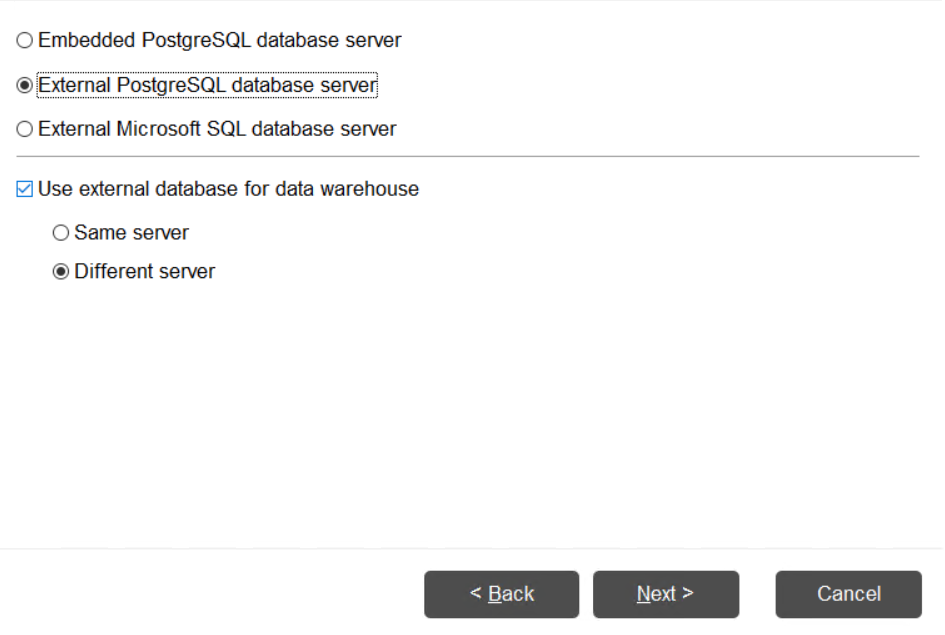Click the divider line below Microsoft SQL option
This screenshot has width=945, height=635.
pyautogui.click(x=467, y=157)
